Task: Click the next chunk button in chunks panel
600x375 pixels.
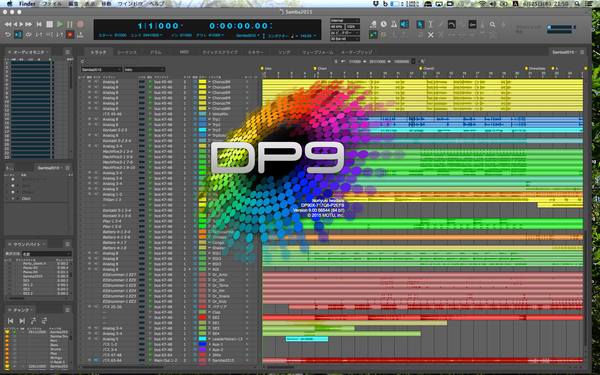Action: [x=22, y=321]
